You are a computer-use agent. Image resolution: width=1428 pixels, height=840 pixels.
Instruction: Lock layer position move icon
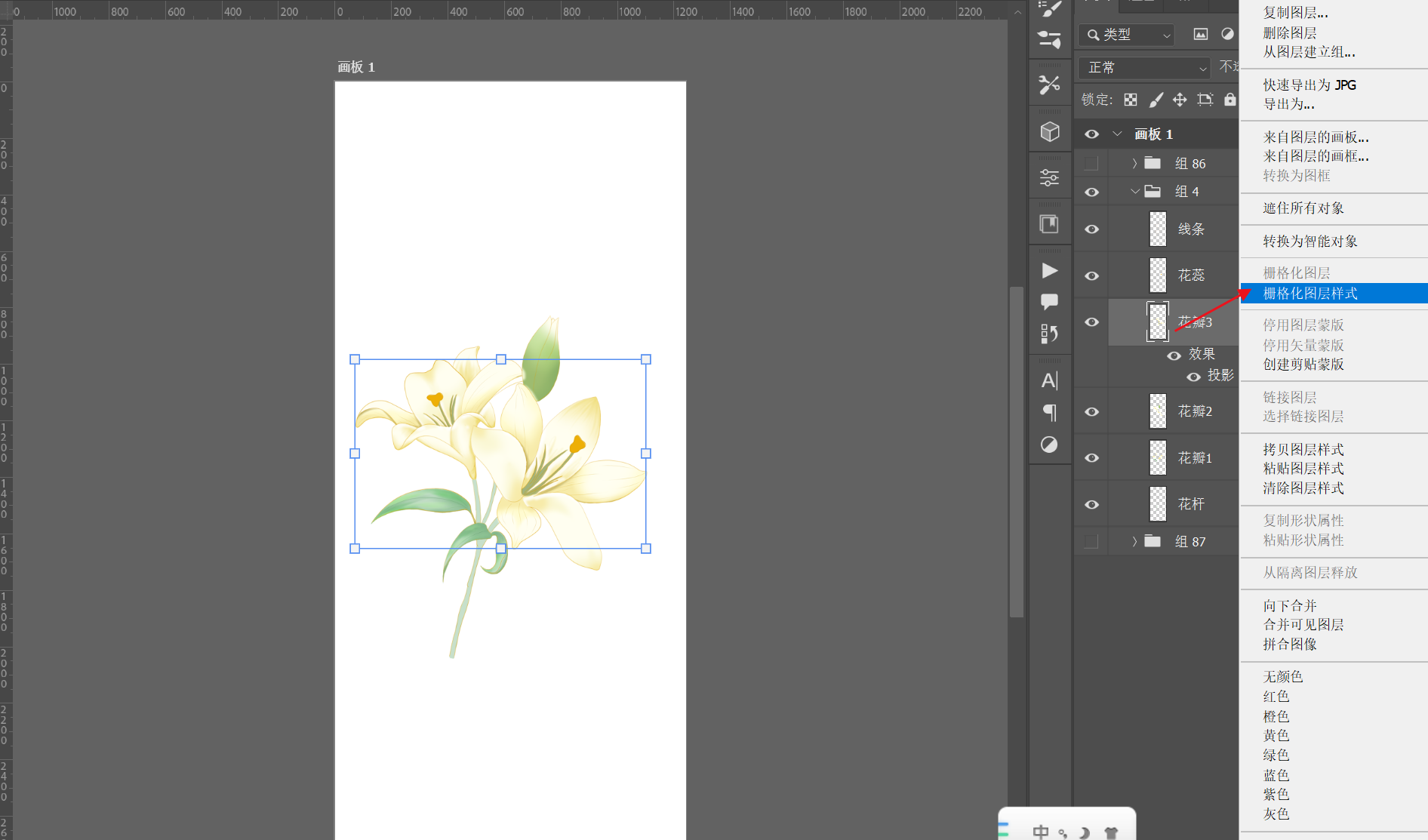pos(1180,100)
